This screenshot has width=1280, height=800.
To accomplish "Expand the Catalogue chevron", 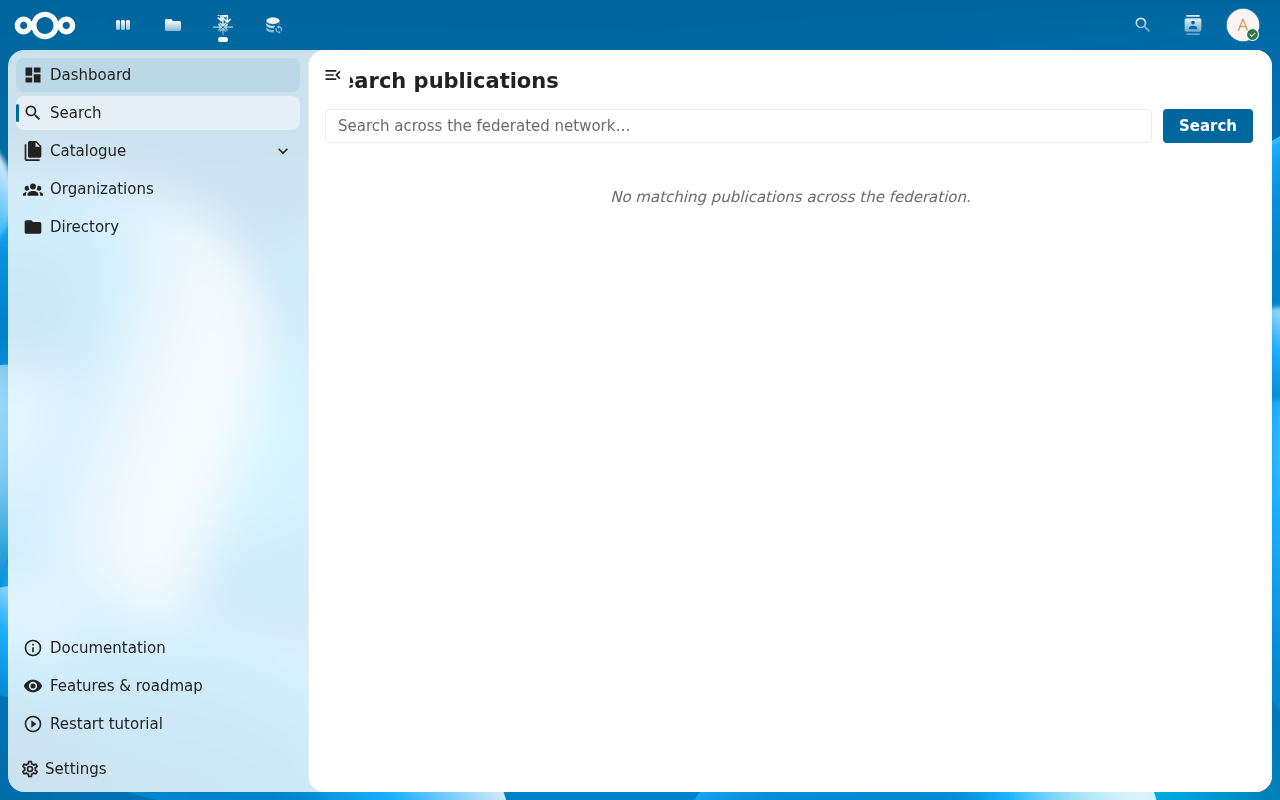I will [283, 151].
